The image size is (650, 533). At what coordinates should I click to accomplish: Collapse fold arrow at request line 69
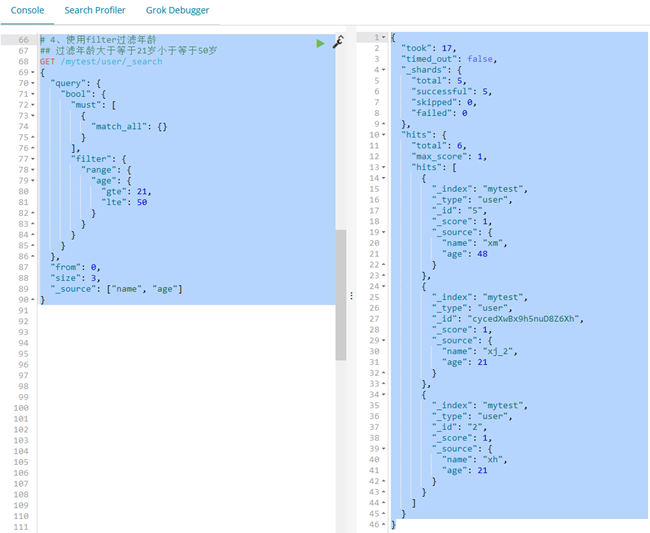[x=33, y=73]
